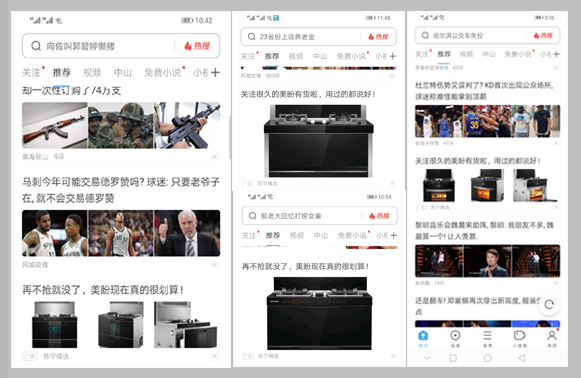Expand channel list with plus beside 23省份 search
Image resolution: width=581 pixels, height=378 pixels.
click(x=392, y=56)
